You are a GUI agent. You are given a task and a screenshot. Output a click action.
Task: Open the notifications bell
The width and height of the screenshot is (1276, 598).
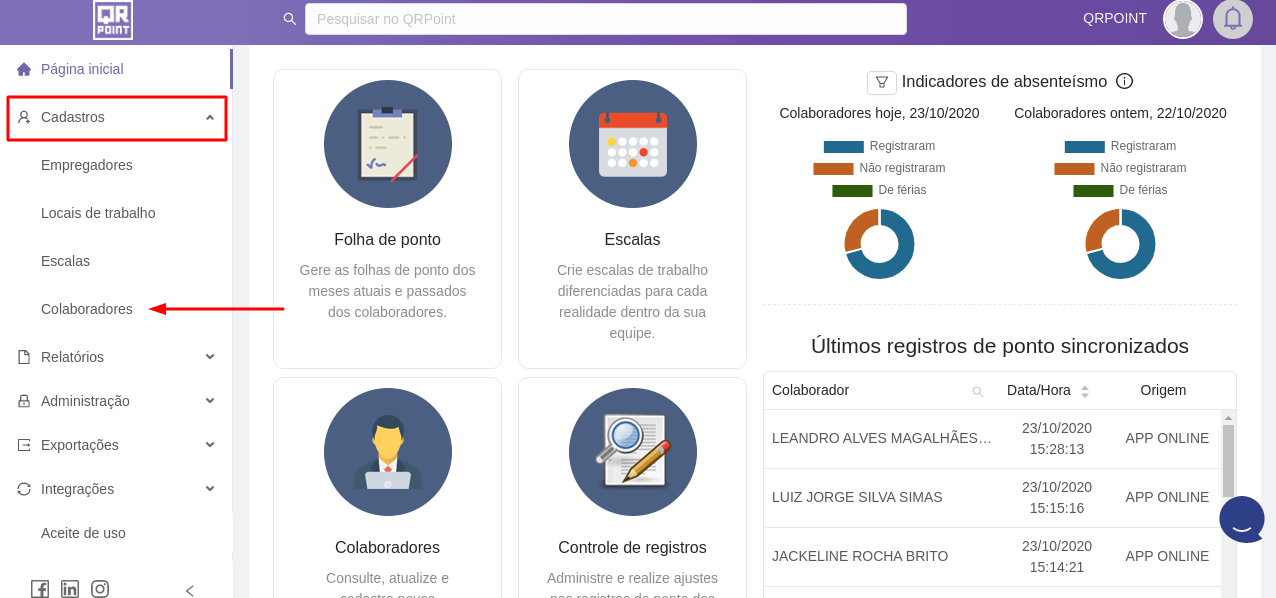1232,19
